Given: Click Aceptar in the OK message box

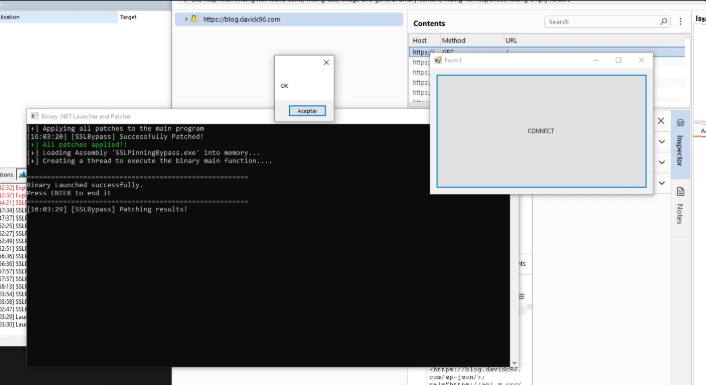Looking at the screenshot, I should tap(307, 111).
